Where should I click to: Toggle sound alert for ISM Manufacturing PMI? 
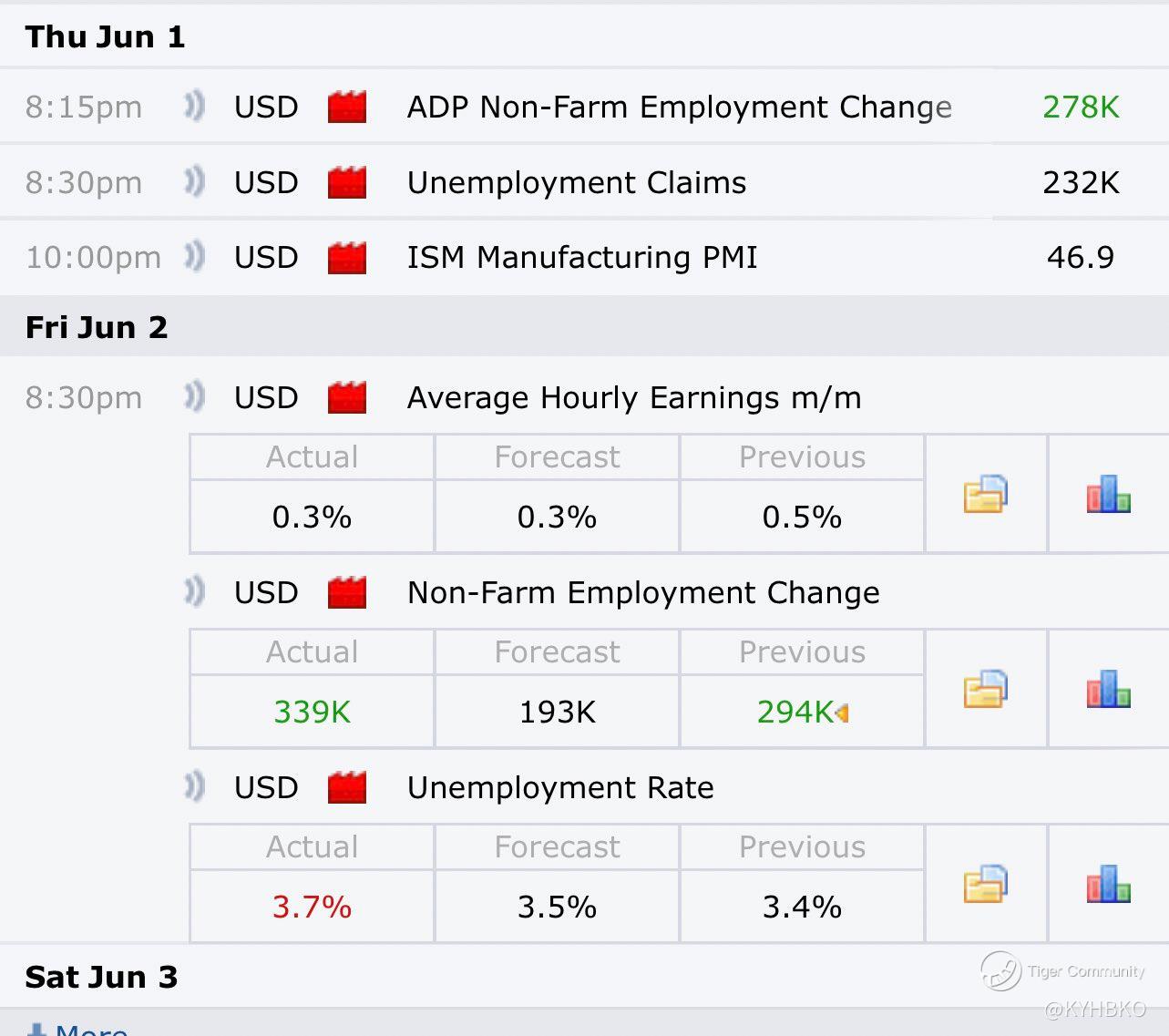pyautogui.click(x=194, y=257)
